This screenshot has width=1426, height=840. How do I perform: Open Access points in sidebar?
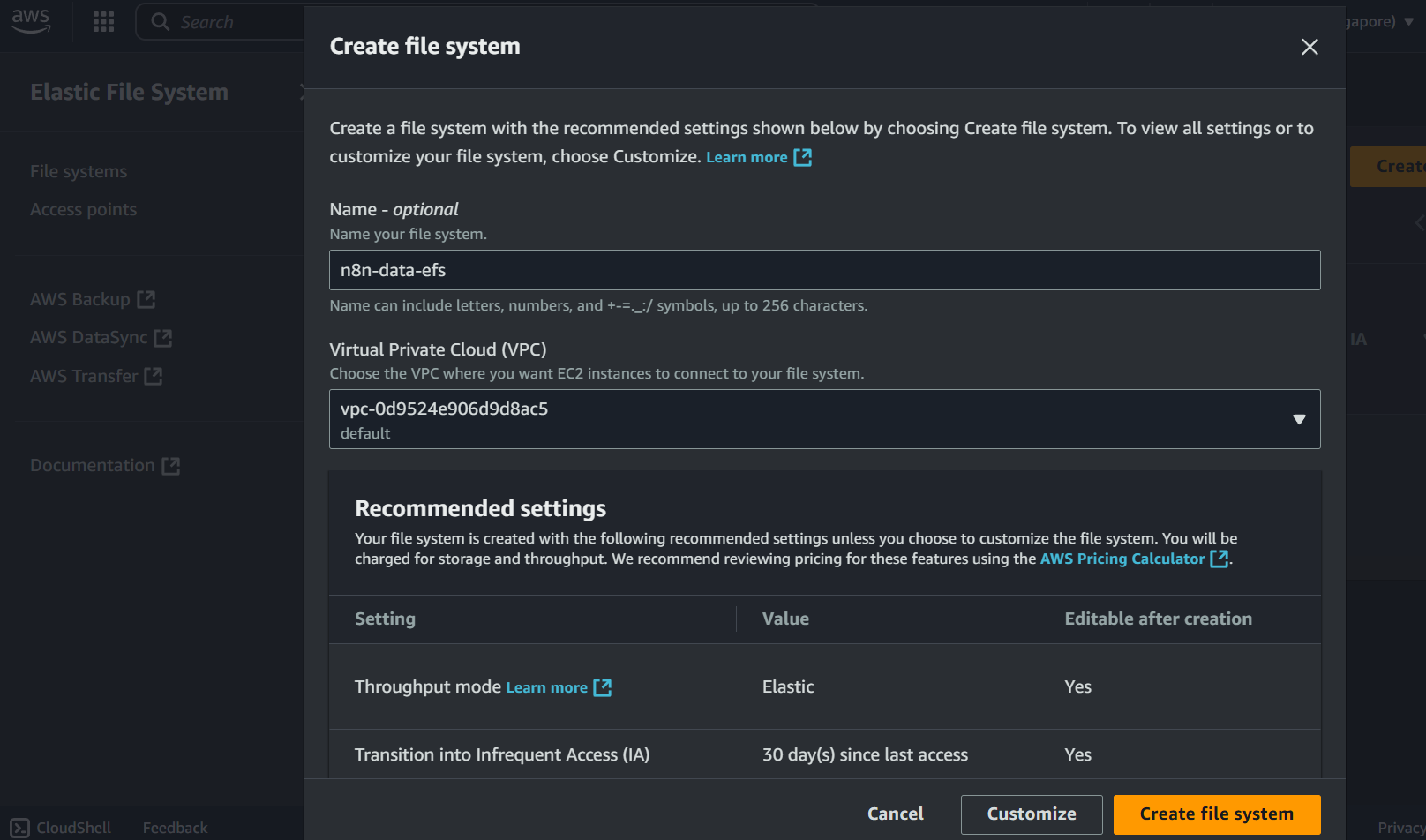pyautogui.click(x=84, y=210)
